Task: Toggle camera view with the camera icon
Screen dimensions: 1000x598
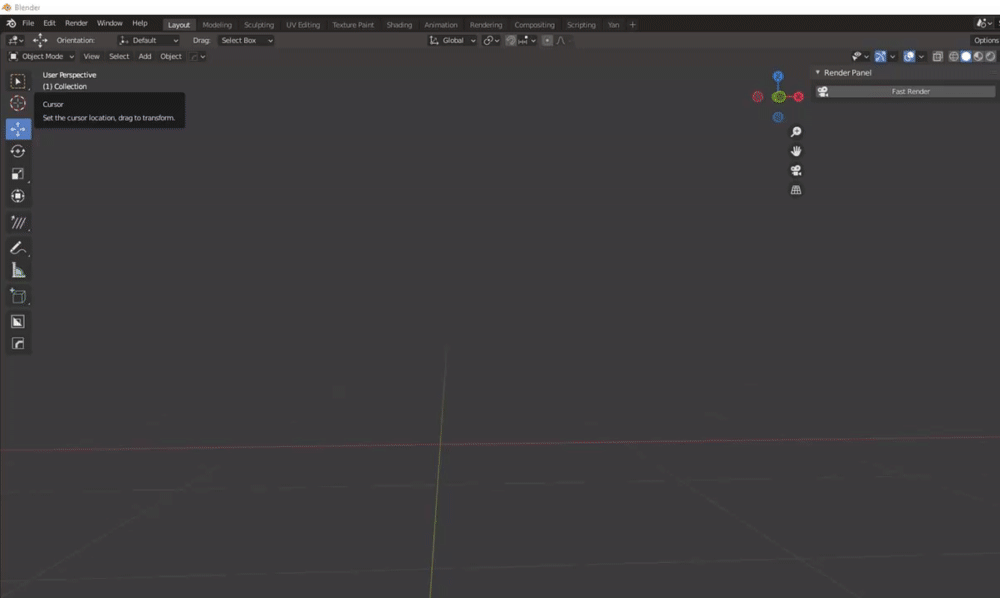Action: [x=796, y=170]
